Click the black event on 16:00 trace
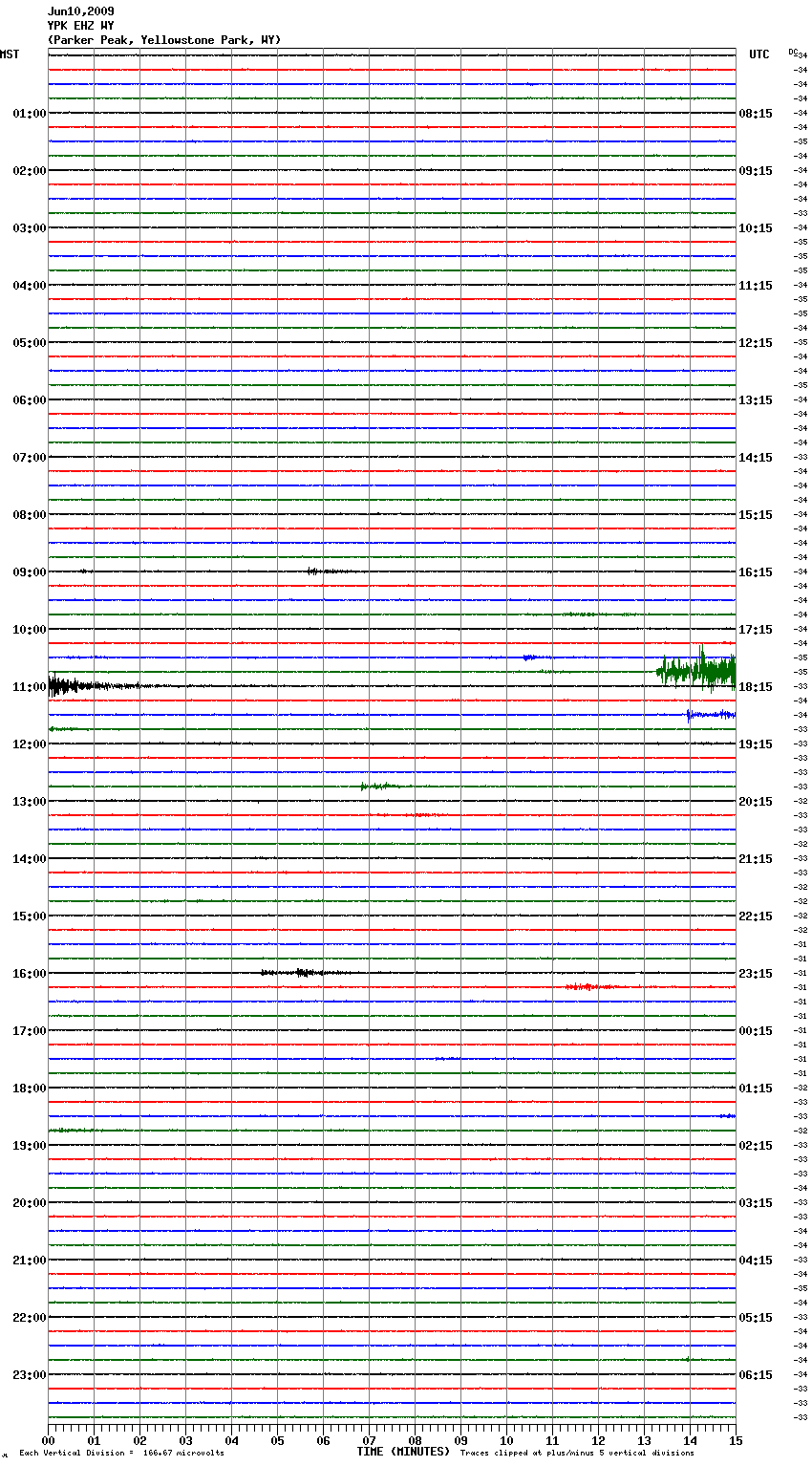 point(306,973)
